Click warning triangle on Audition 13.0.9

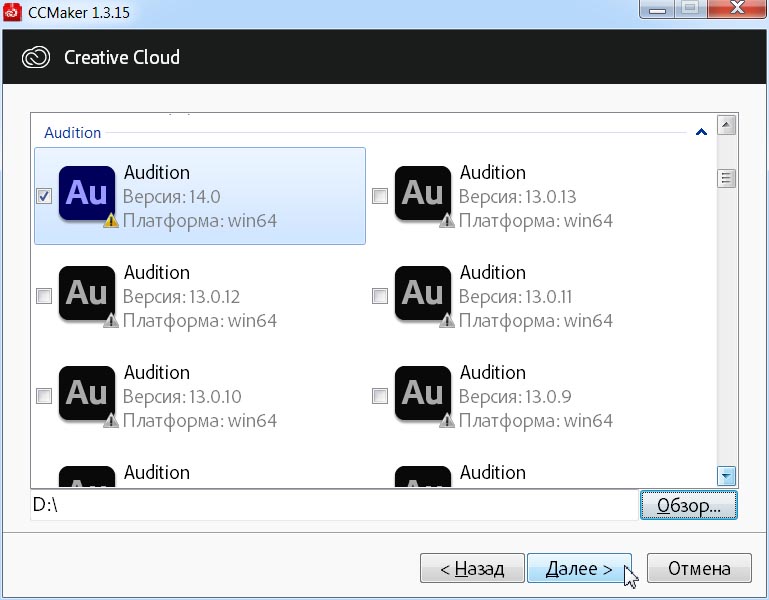pos(447,421)
